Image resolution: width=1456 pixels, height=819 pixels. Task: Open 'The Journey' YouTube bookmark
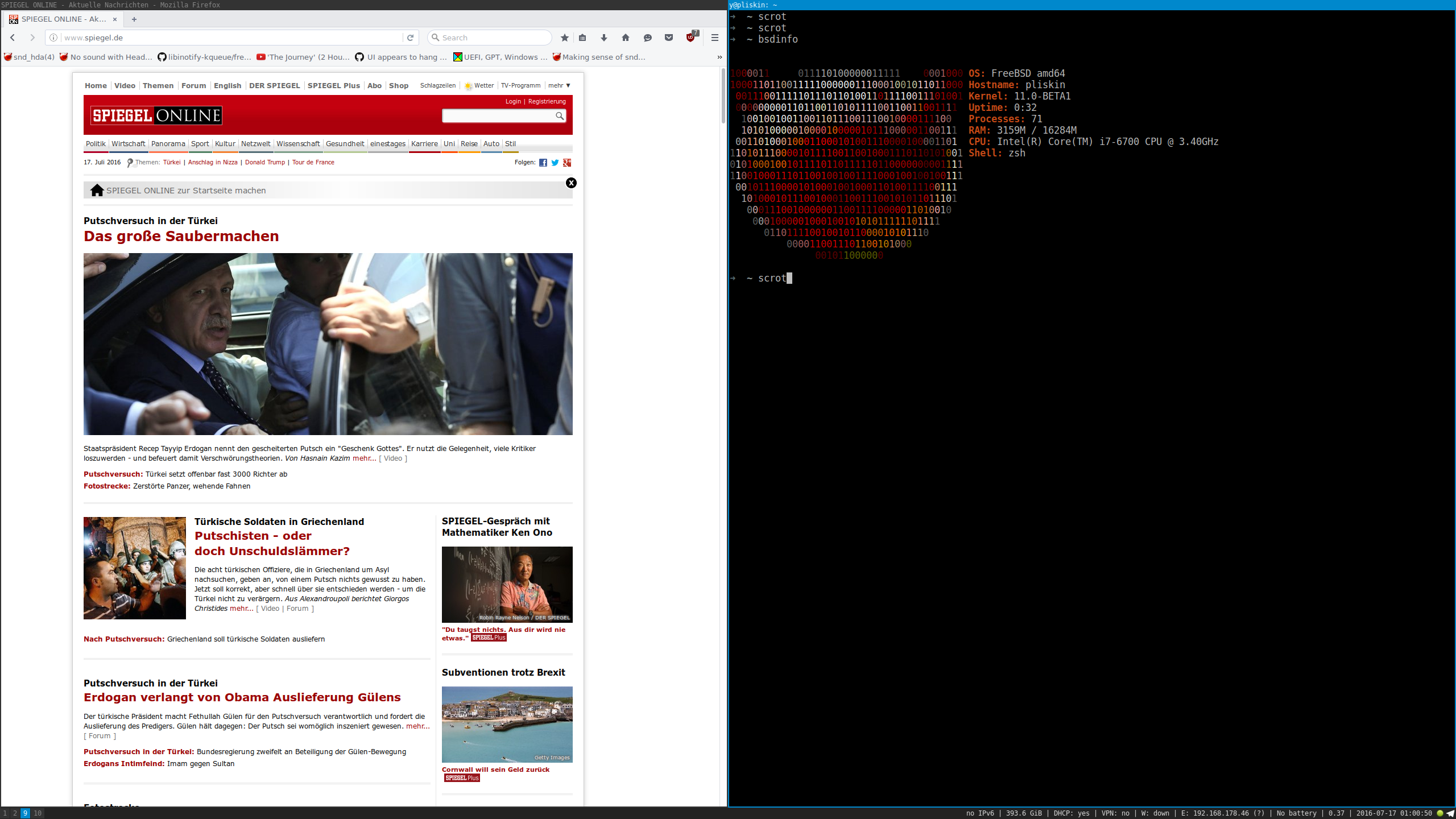(x=303, y=57)
